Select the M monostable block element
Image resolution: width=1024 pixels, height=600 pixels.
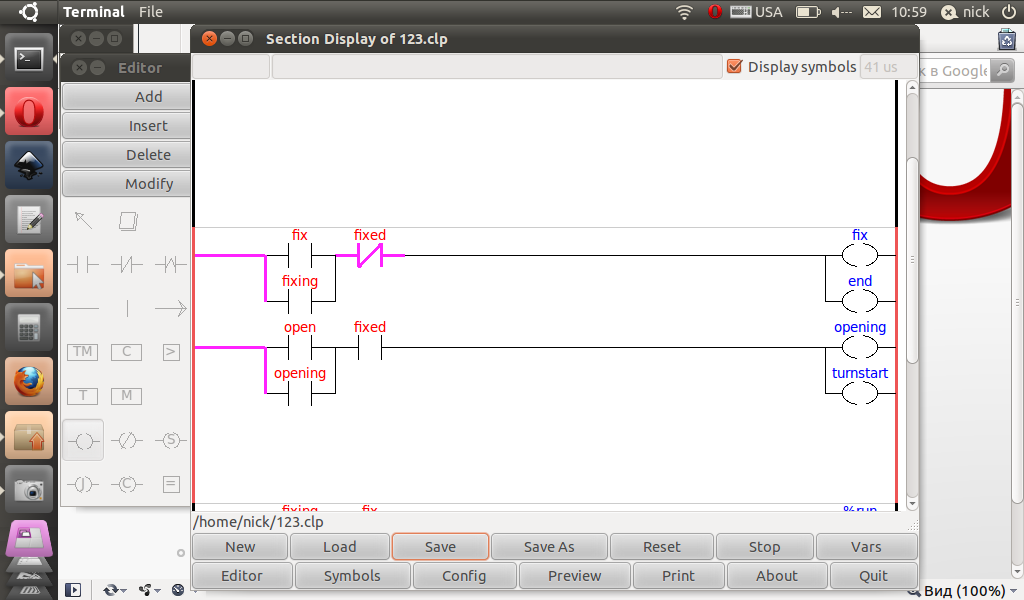point(127,396)
